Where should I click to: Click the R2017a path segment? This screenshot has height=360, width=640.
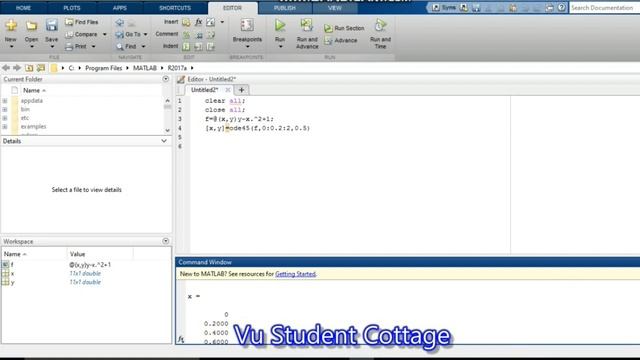coord(177,68)
